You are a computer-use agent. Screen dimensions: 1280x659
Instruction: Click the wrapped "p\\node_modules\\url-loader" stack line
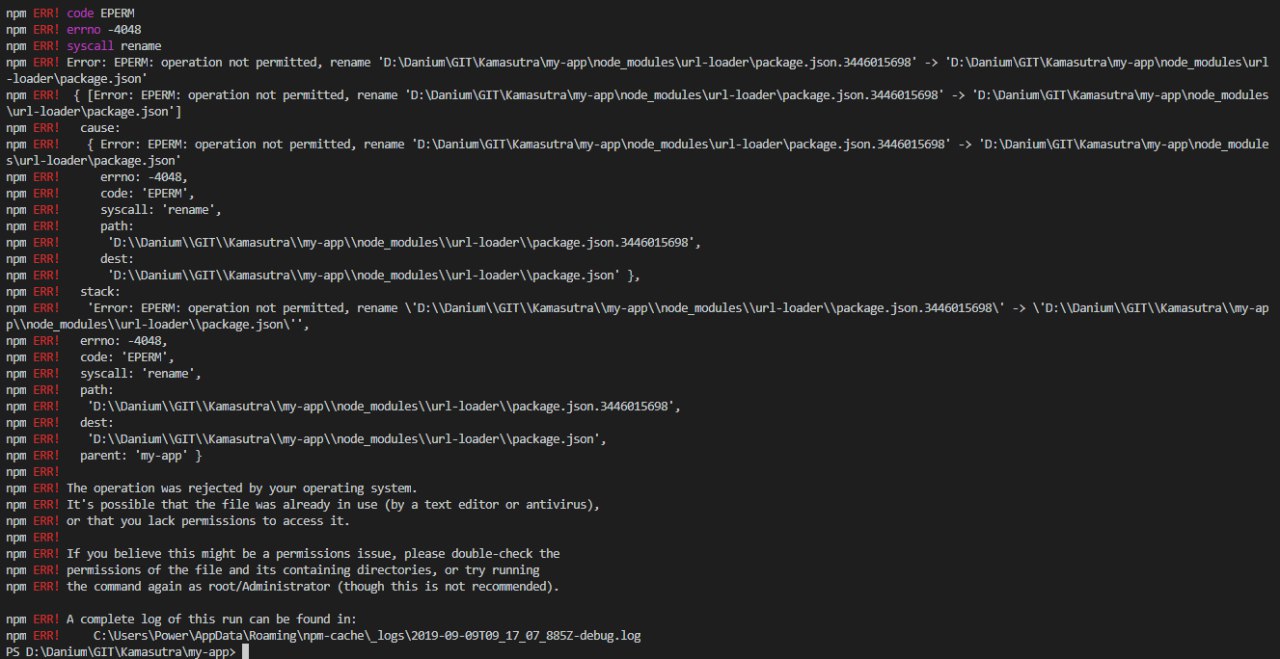point(158,325)
